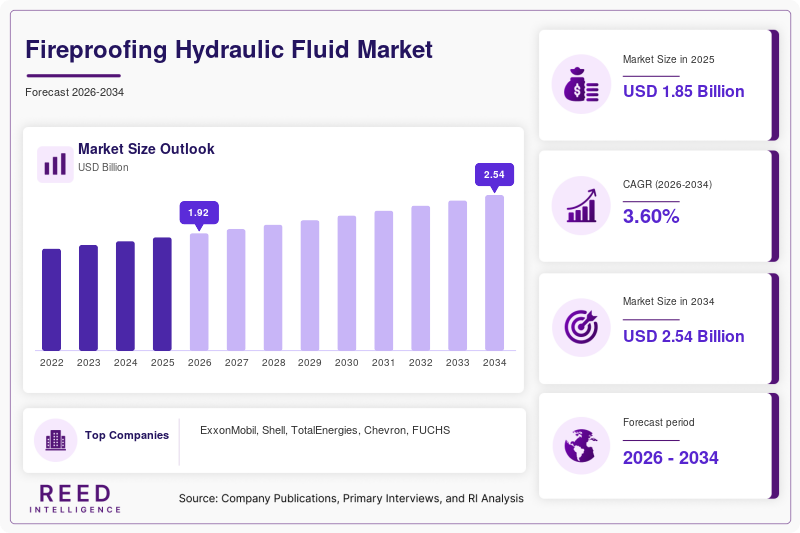Click the Forecast period label
The image size is (800, 533).
(659, 422)
